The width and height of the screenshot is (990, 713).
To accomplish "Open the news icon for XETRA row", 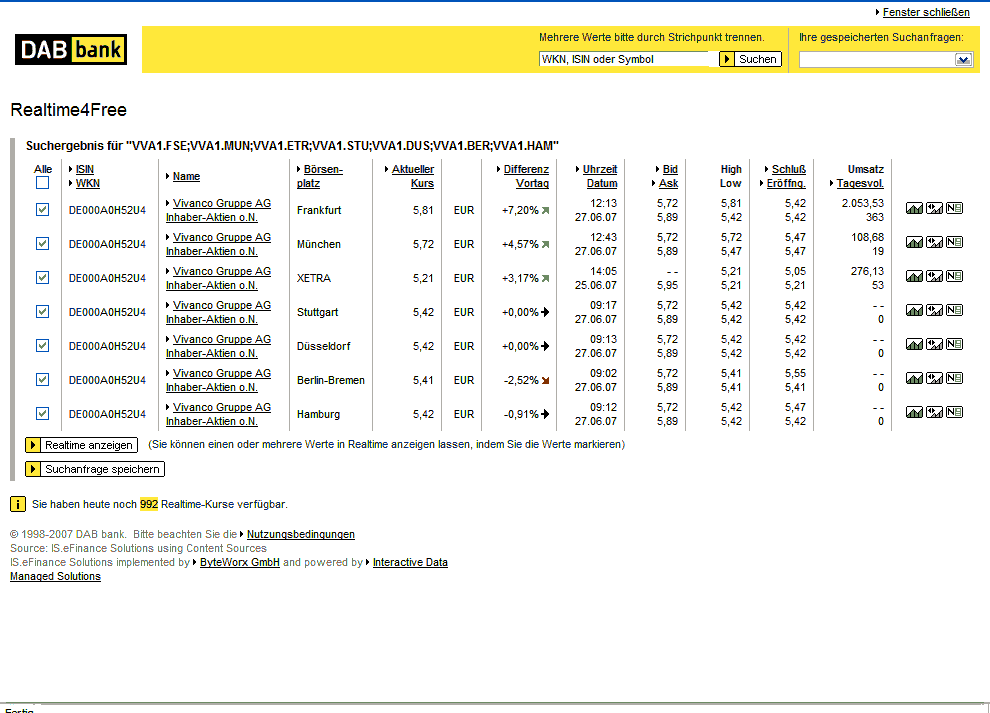I will (955, 277).
